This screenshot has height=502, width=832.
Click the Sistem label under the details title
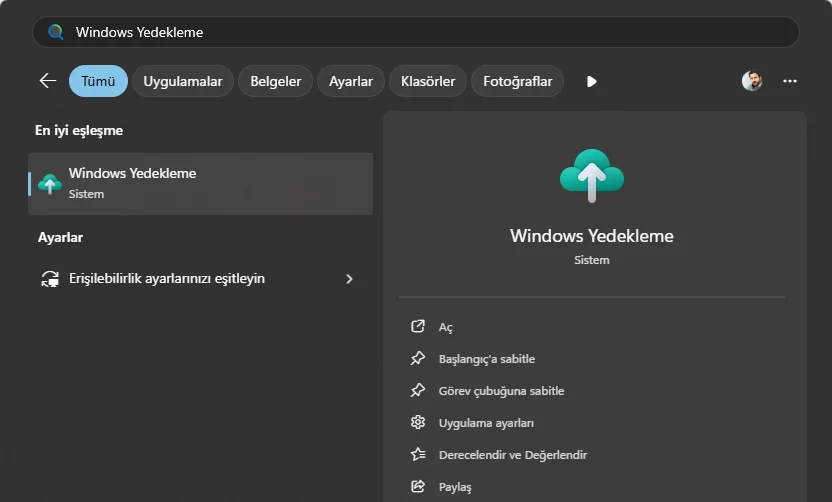pyautogui.click(x=592, y=260)
